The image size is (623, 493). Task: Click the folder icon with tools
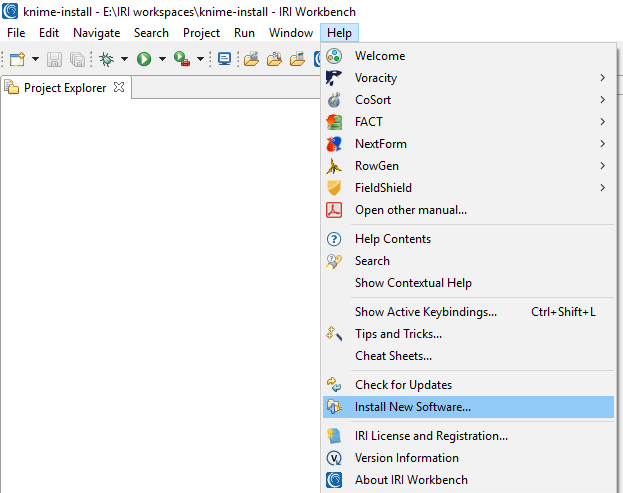pos(274,59)
